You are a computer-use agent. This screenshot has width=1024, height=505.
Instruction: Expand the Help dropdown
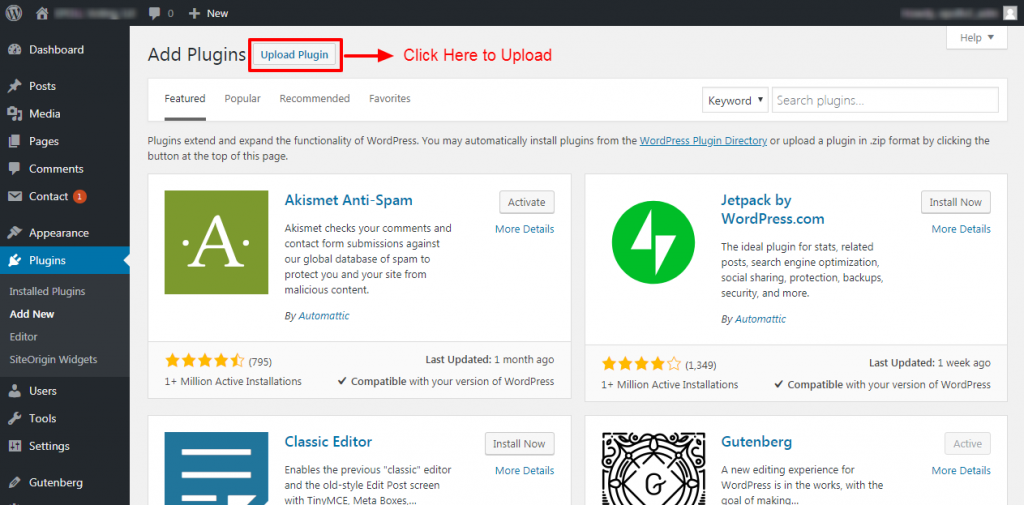click(x=977, y=37)
